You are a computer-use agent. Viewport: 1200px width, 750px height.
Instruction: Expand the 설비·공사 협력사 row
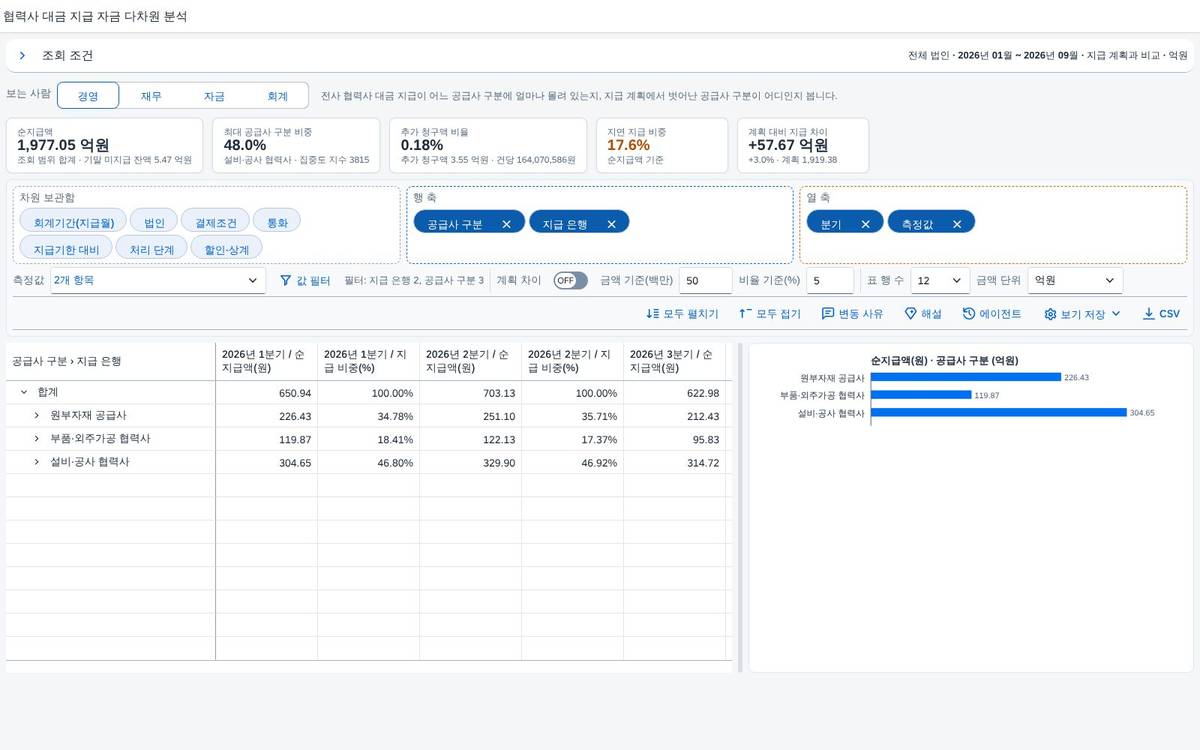coord(36,463)
